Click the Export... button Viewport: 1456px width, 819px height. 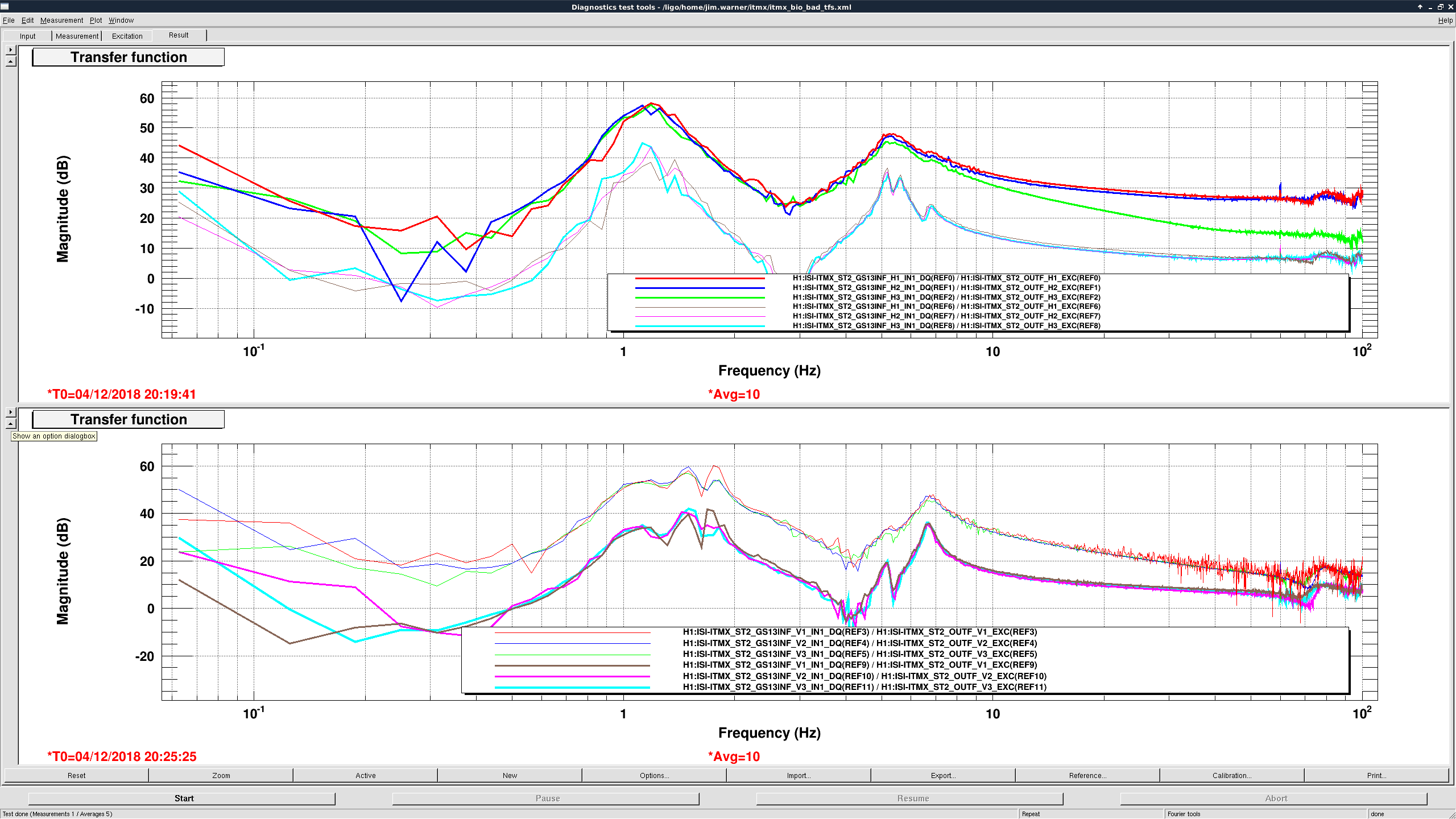tap(943, 775)
